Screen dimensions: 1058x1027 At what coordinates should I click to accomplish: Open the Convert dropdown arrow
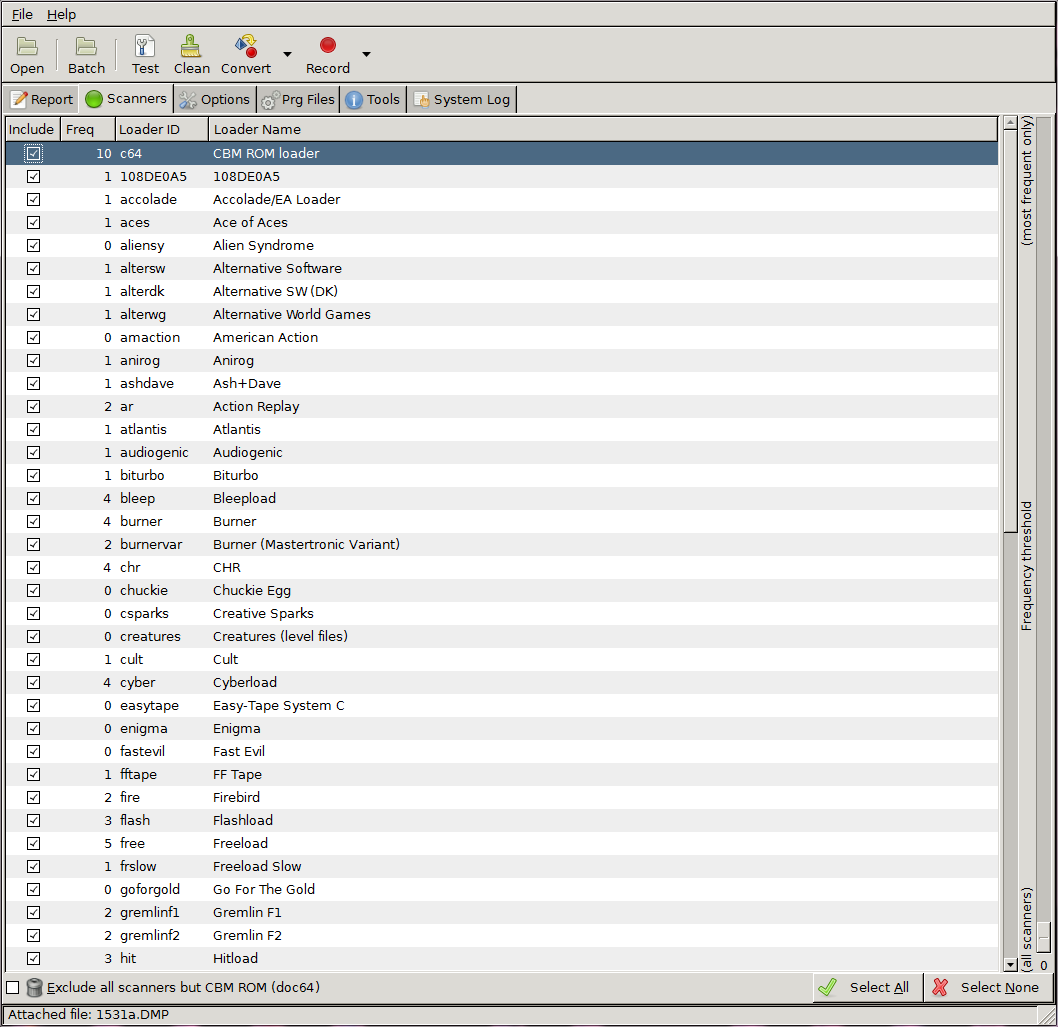pyautogui.click(x=287, y=54)
